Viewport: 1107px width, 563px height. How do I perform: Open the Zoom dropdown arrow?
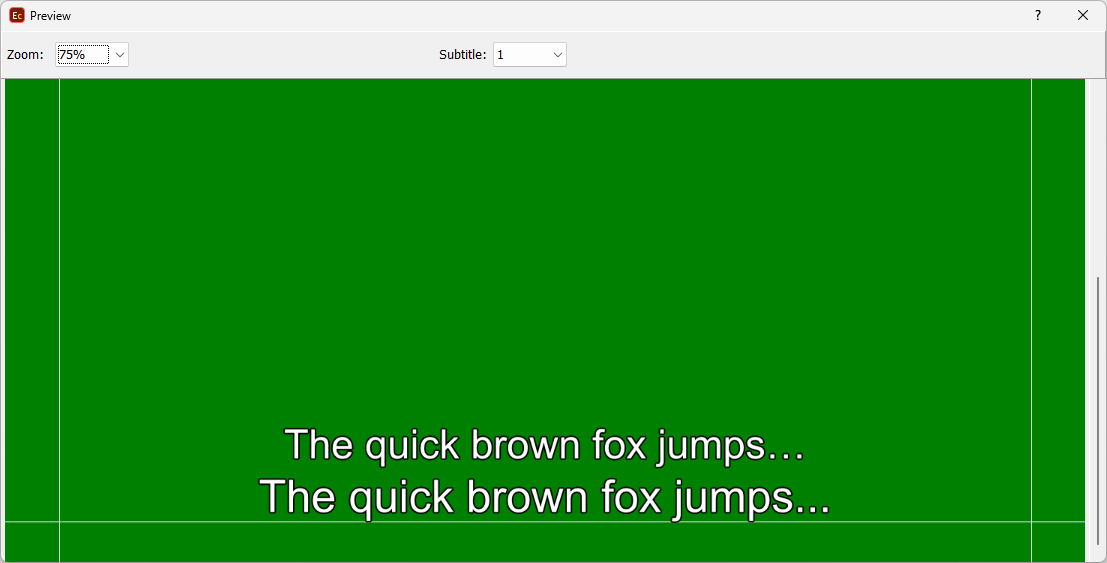pos(120,55)
